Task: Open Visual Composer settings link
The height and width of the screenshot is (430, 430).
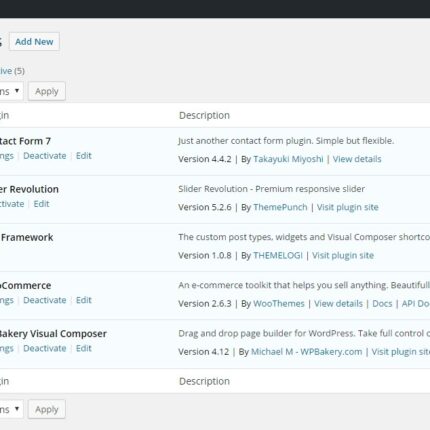Action: (7, 349)
